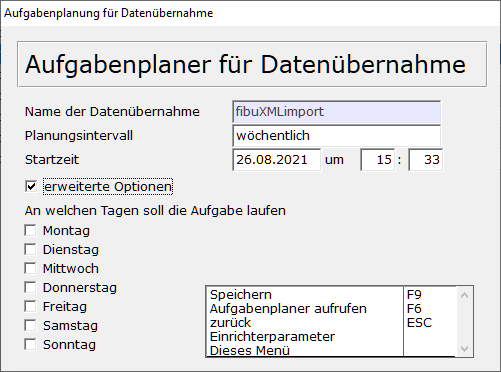Focus the hour field showing 15

click(378, 160)
